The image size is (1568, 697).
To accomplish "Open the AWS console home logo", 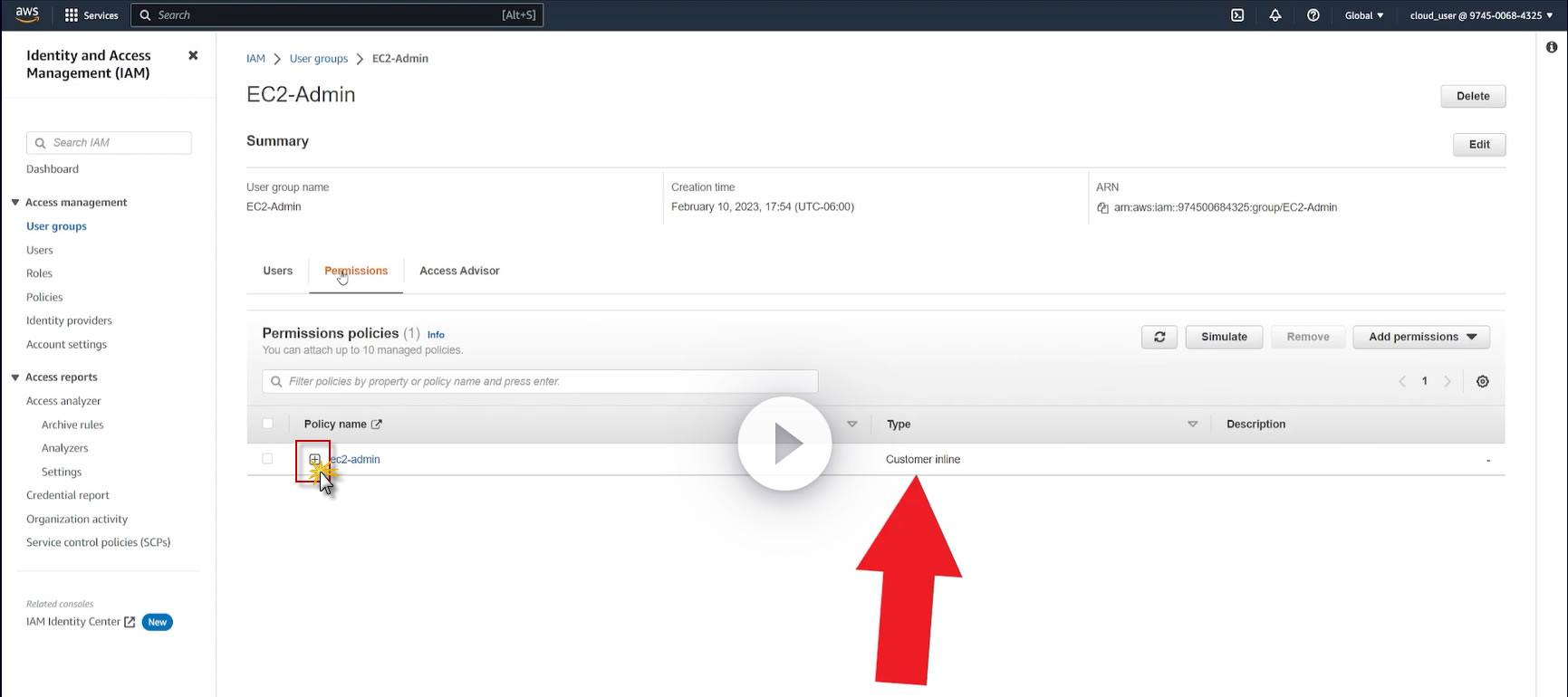I will coord(27,14).
